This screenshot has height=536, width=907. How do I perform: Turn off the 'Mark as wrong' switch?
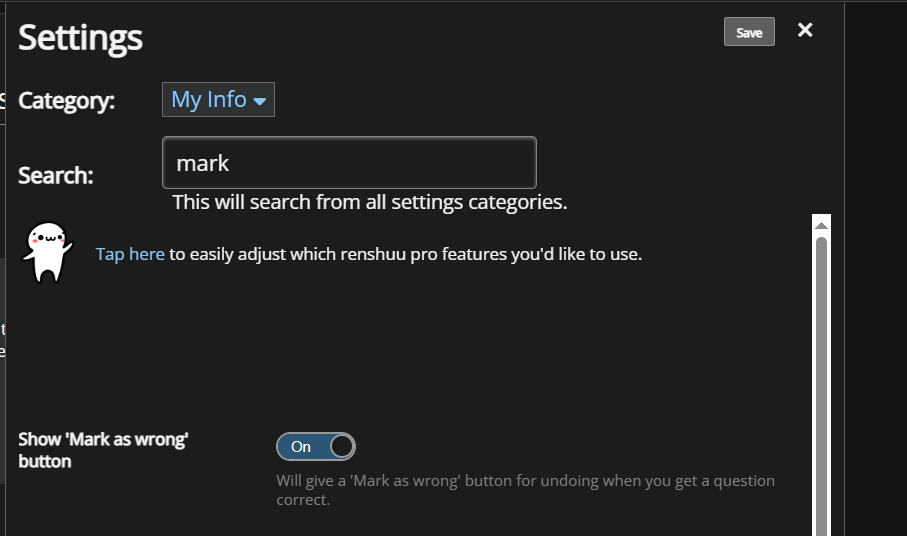click(316, 446)
